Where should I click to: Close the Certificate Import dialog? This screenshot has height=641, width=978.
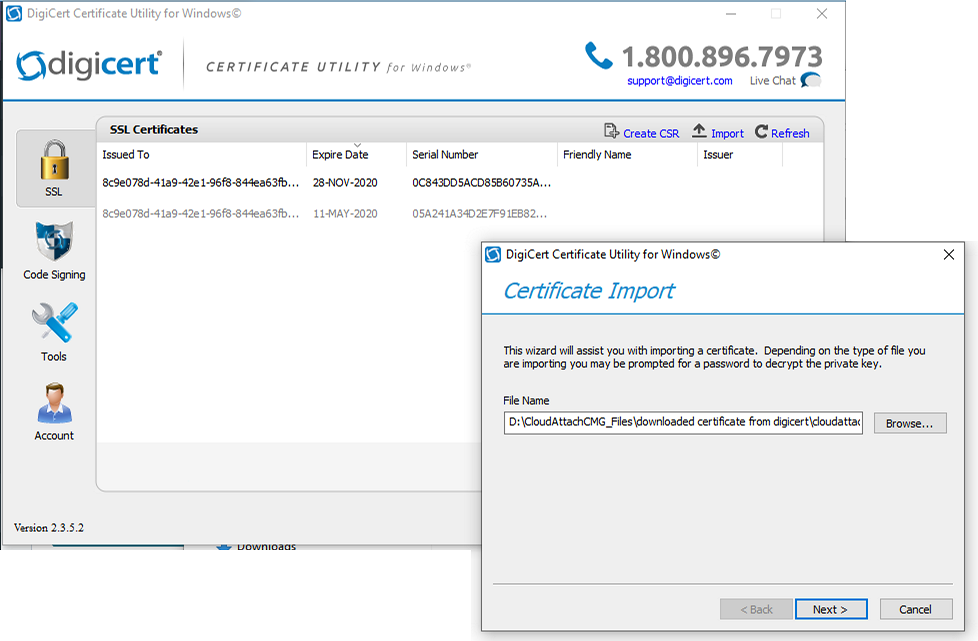(949, 254)
